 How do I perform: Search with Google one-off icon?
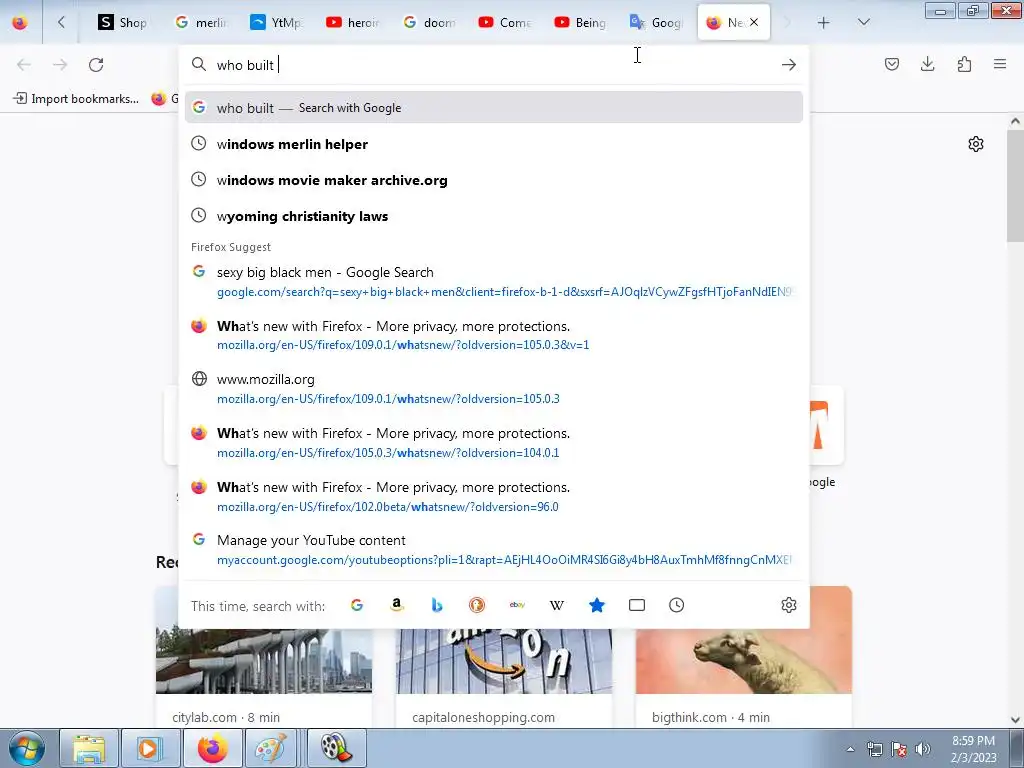[x=357, y=605]
